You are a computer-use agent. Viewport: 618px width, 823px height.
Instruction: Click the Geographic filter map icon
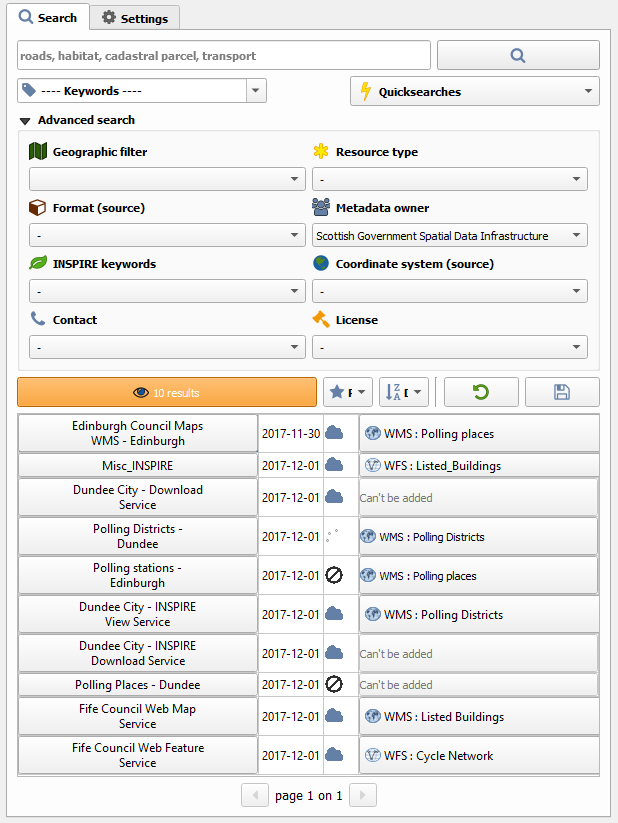(x=38, y=151)
